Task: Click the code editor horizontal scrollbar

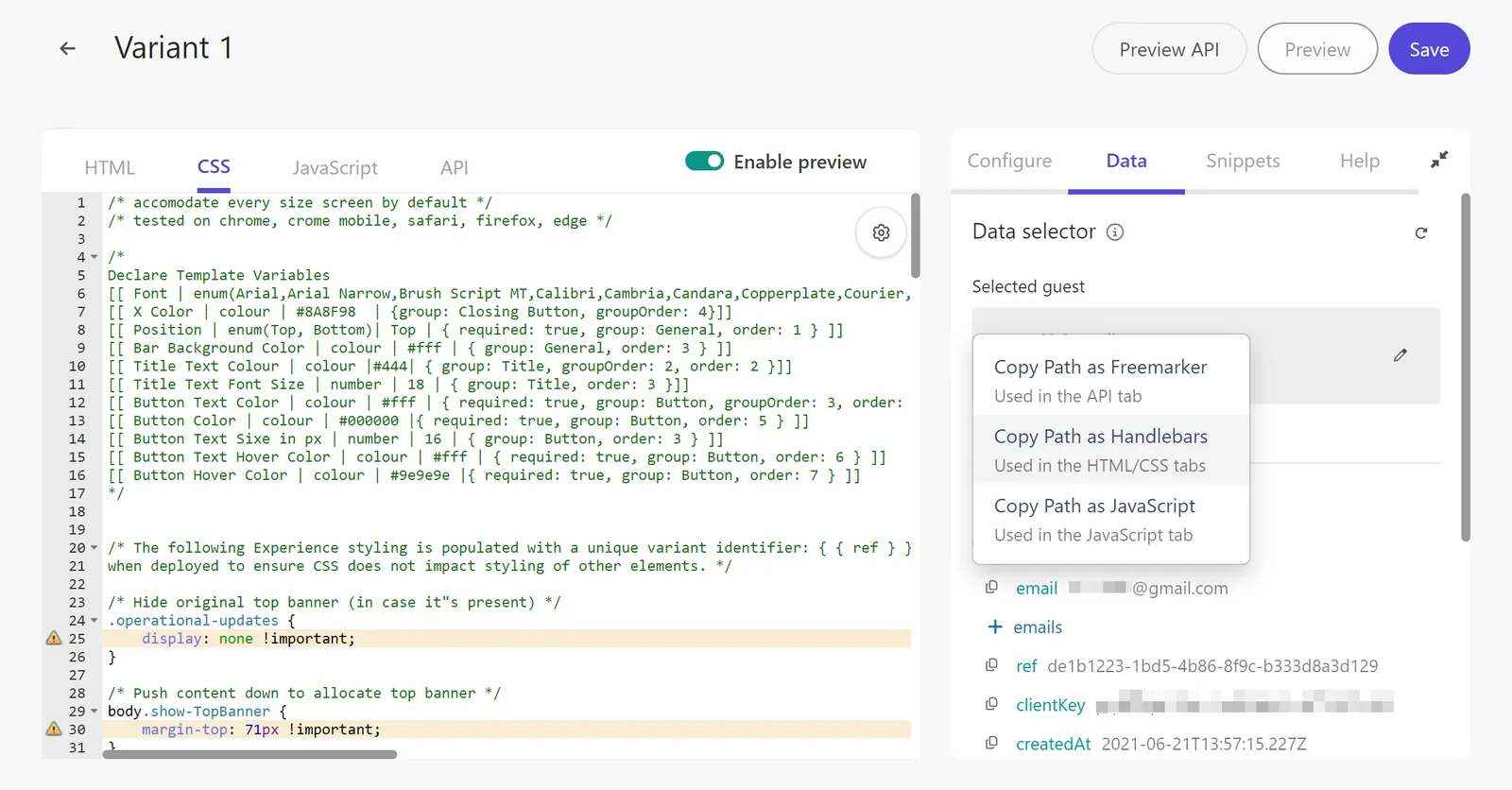Action: coord(249,754)
